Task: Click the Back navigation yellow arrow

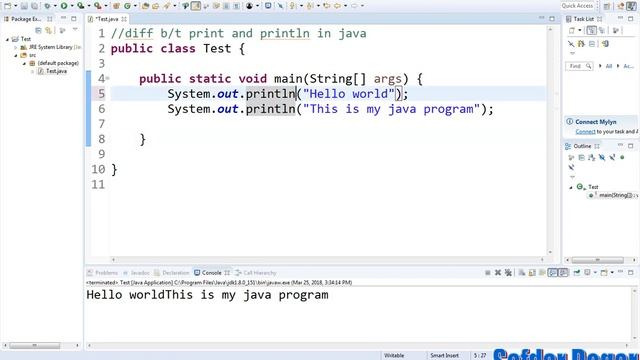Action: pyautogui.click(x=337, y=6)
